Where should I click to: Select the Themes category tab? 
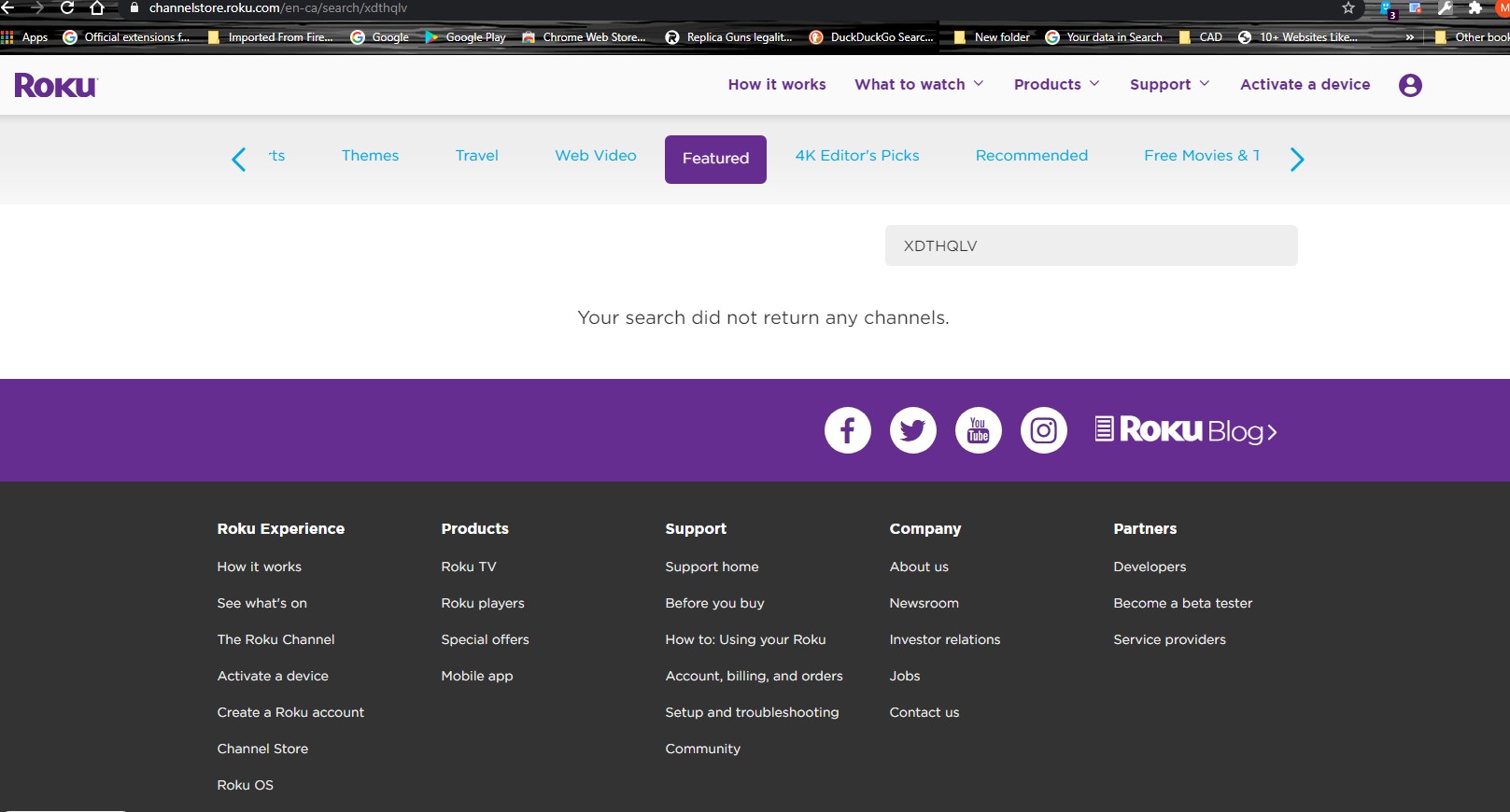click(370, 156)
